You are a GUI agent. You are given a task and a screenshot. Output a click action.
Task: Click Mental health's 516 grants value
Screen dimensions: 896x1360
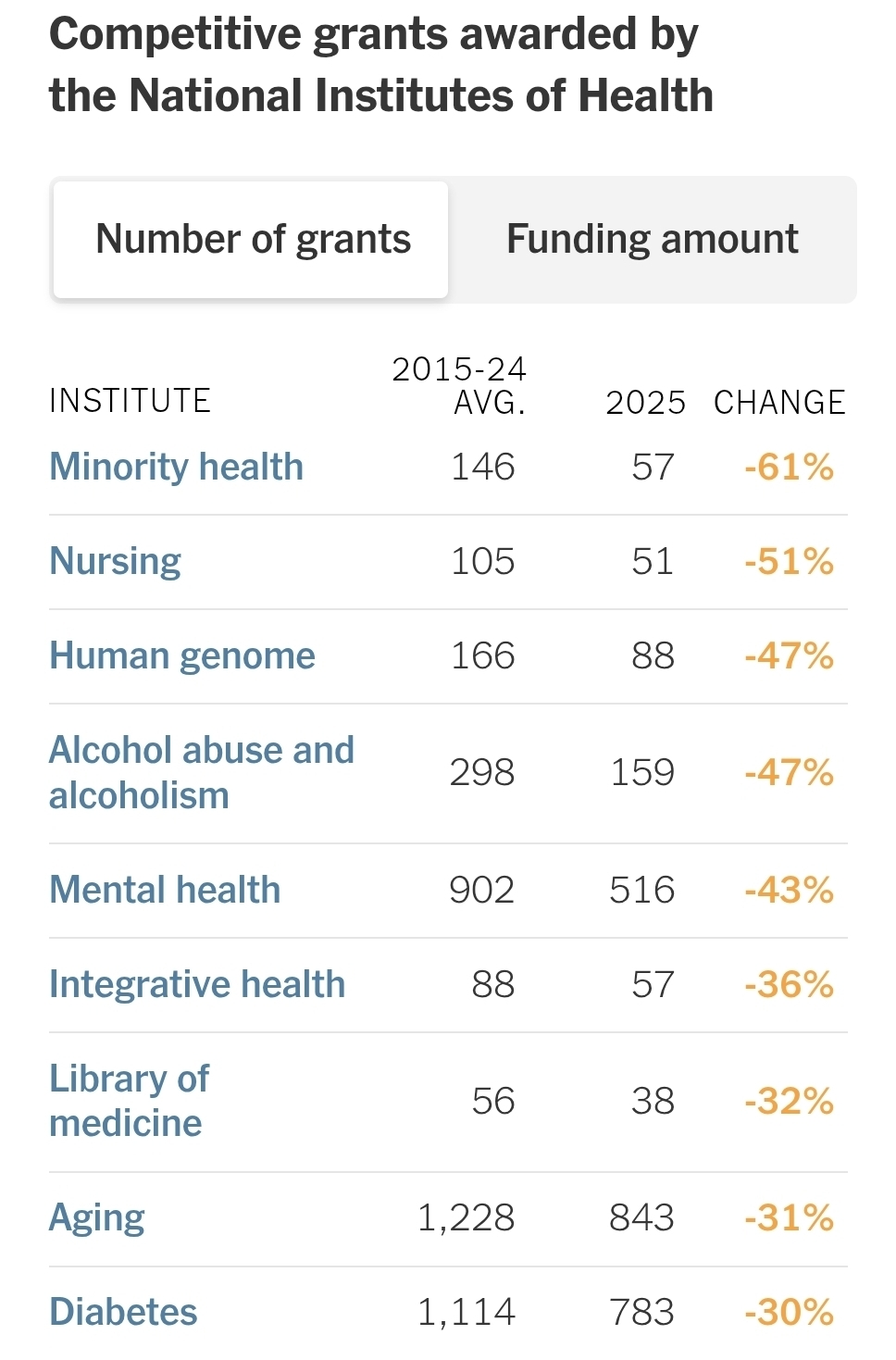click(641, 890)
